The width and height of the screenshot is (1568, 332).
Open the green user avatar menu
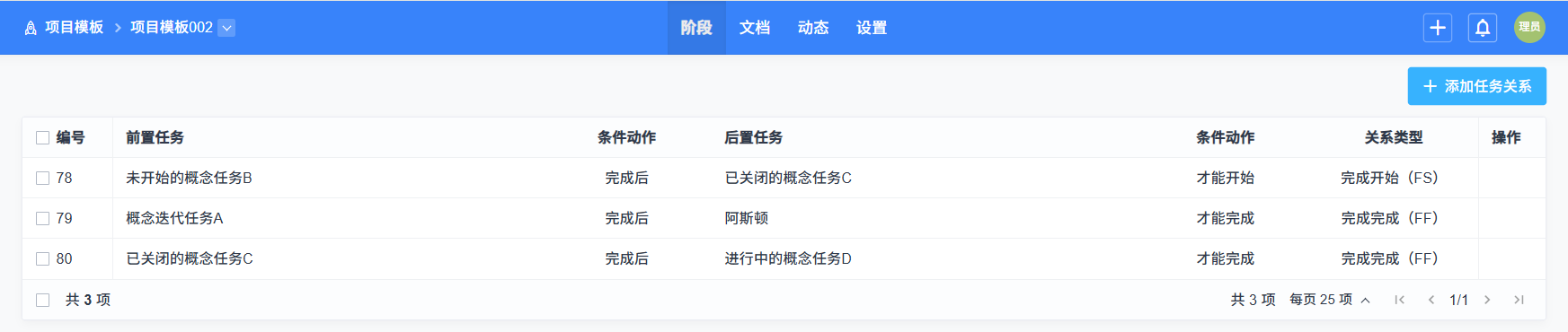[1529, 27]
